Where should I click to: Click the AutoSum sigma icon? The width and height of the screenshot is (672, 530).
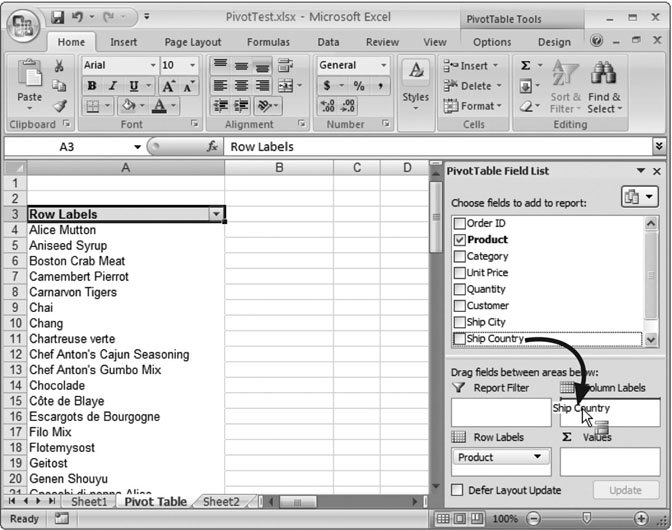(526, 65)
